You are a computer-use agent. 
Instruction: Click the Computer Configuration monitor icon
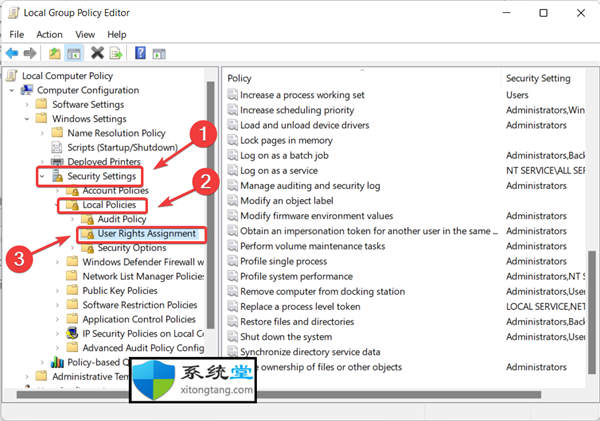point(27,90)
